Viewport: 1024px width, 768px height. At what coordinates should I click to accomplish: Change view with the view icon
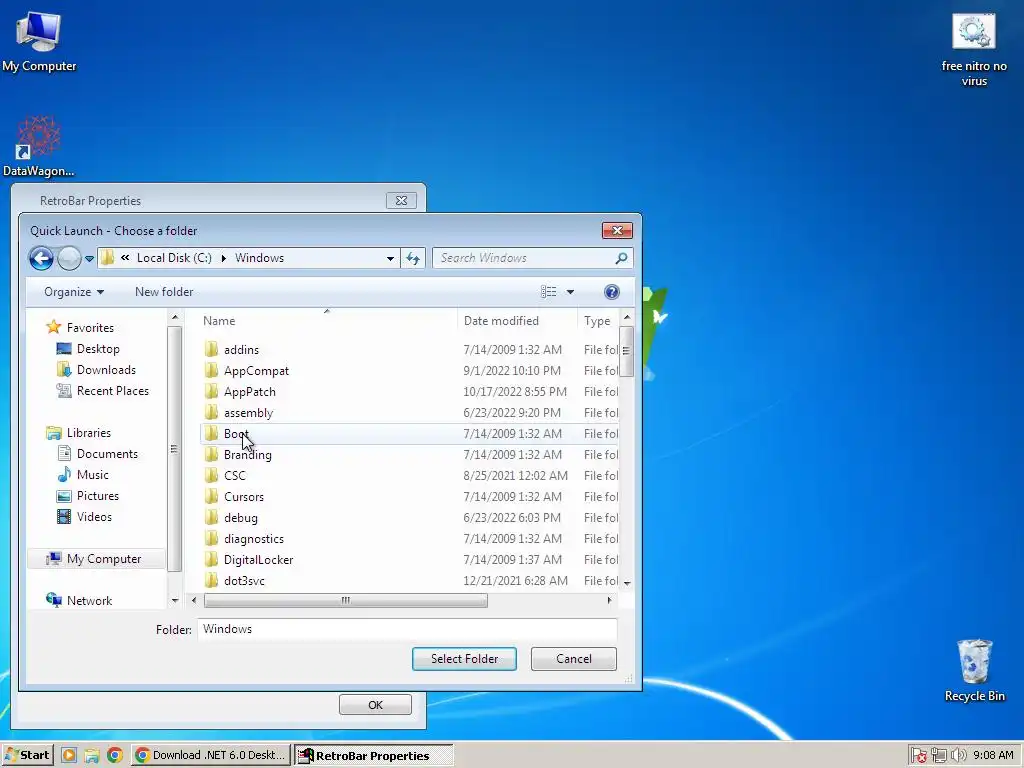click(x=549, y=292)
